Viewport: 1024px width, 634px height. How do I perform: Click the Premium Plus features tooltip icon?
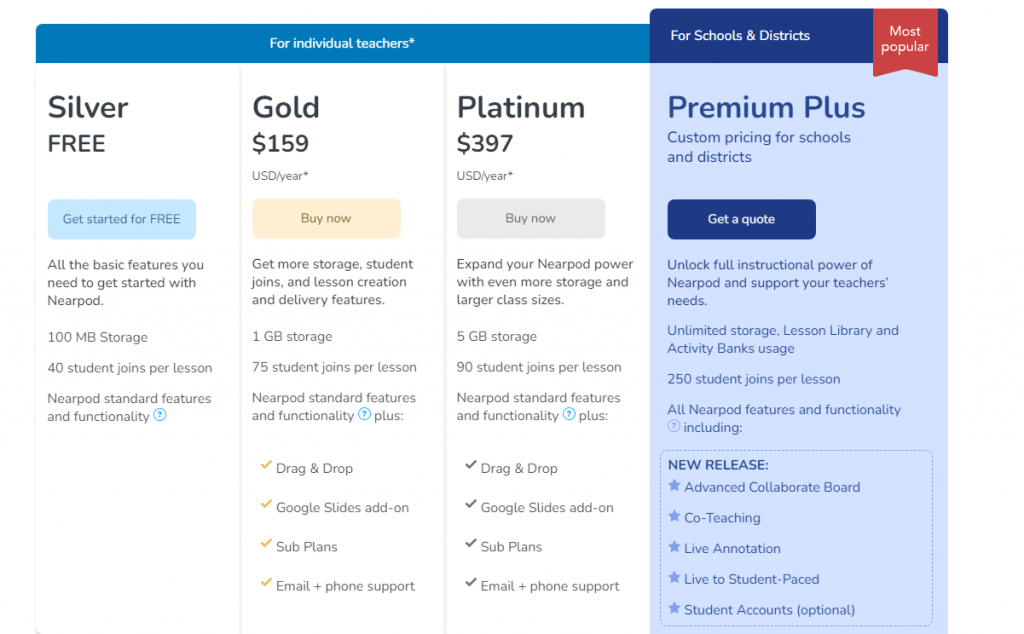pyautogui.click(x=675, y=424)
